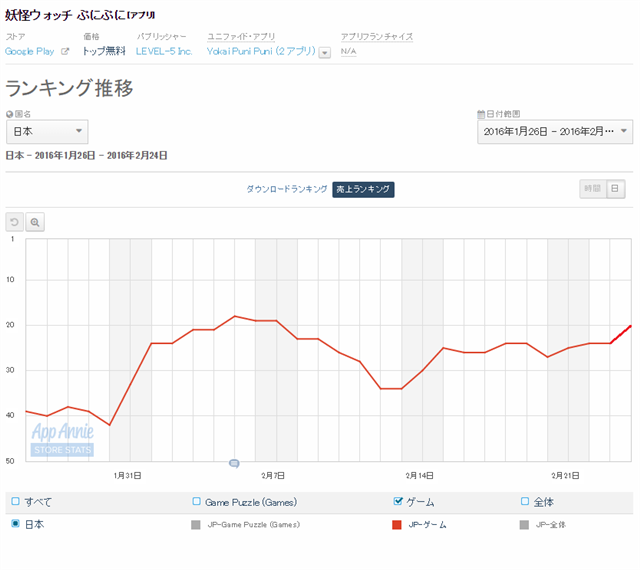Click the red JP-ゲーム legend swatch
The width and height of the screenshot is (640, 570).
coord(397,525)
